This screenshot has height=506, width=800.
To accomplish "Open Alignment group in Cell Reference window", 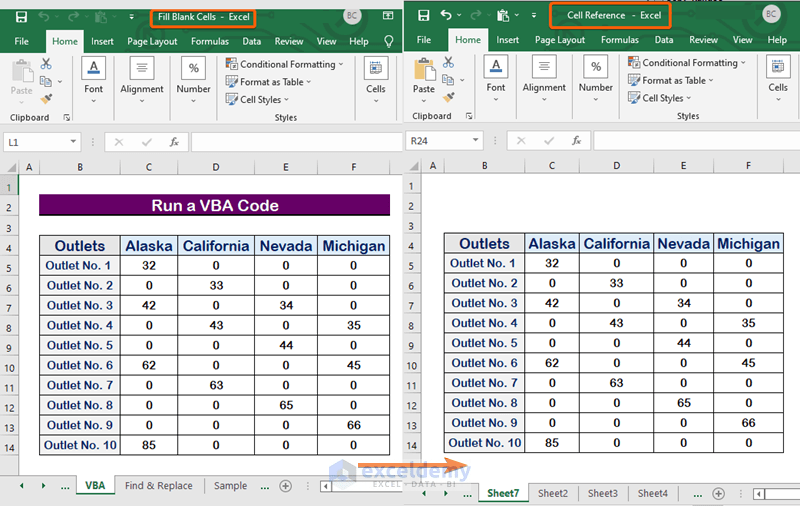I will coord(544,79).
